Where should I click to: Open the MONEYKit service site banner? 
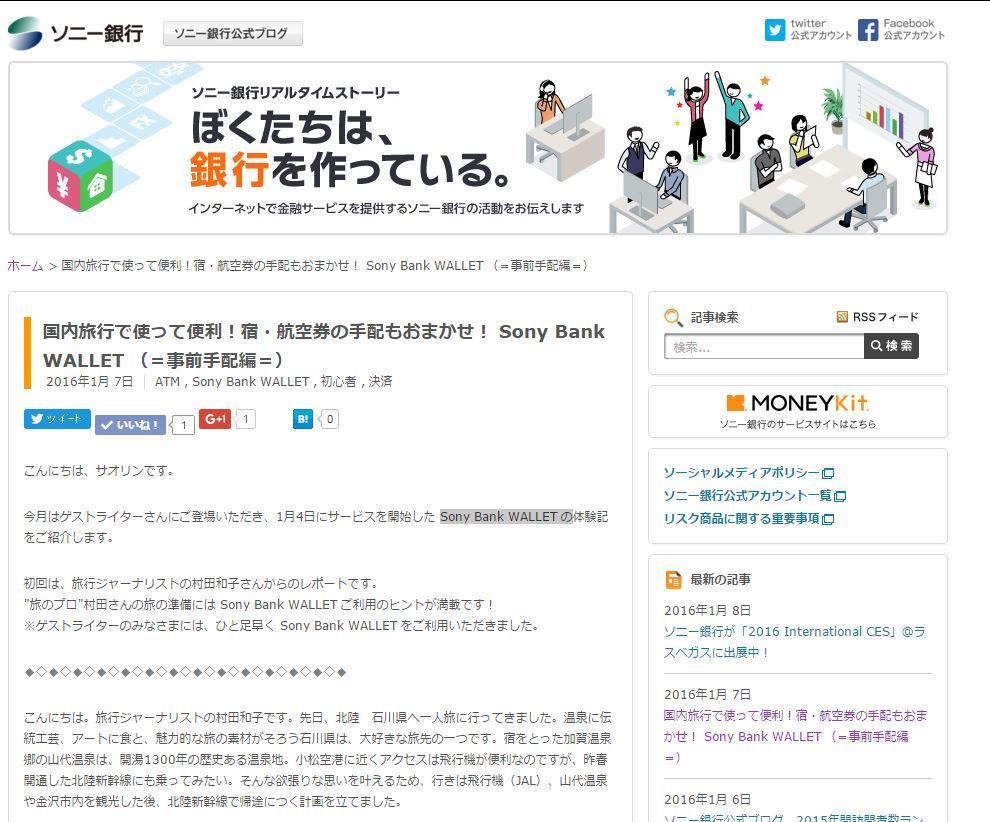(797, 411)
